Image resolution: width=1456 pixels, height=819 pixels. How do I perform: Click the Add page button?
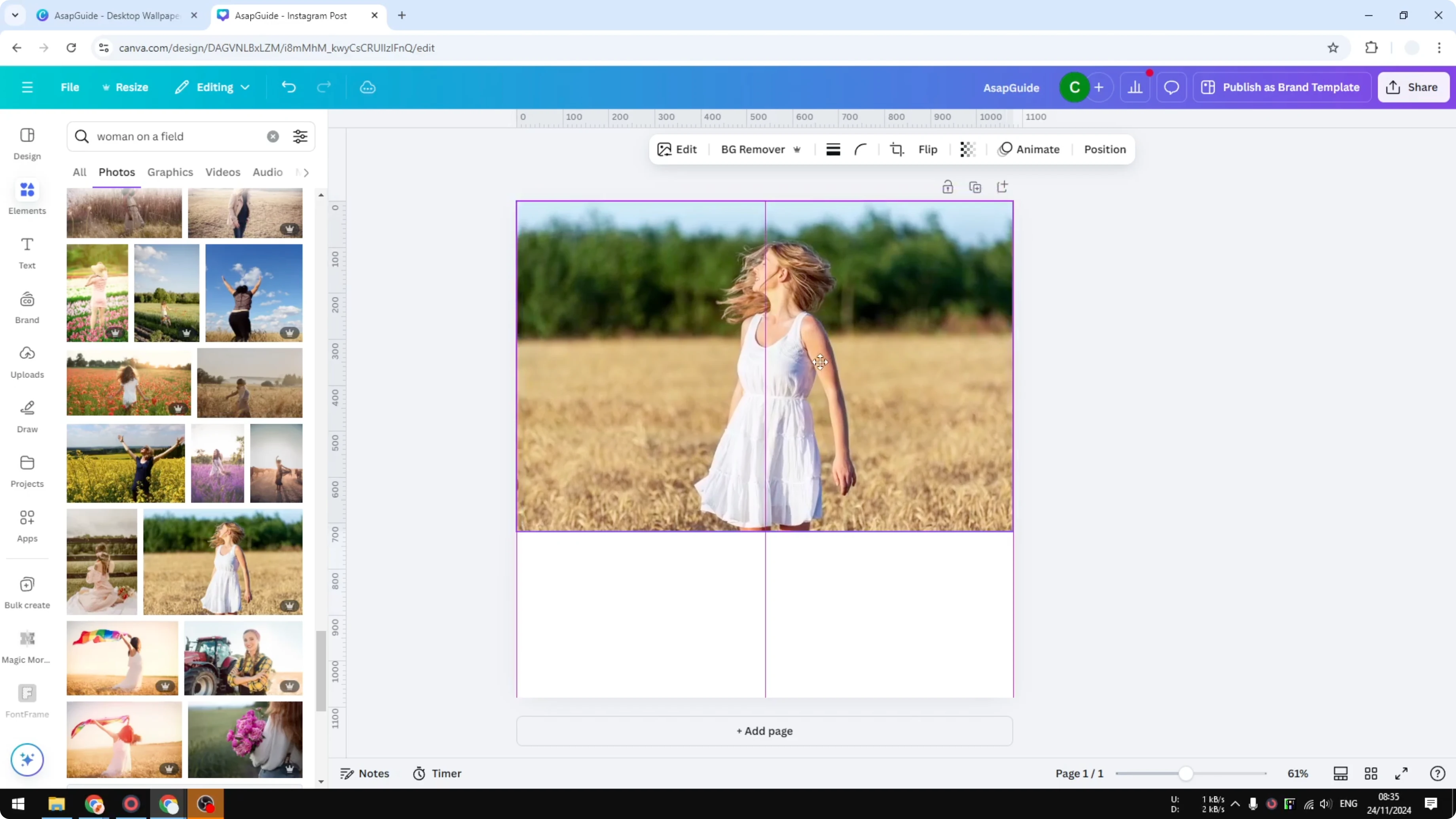pos(764,730)
